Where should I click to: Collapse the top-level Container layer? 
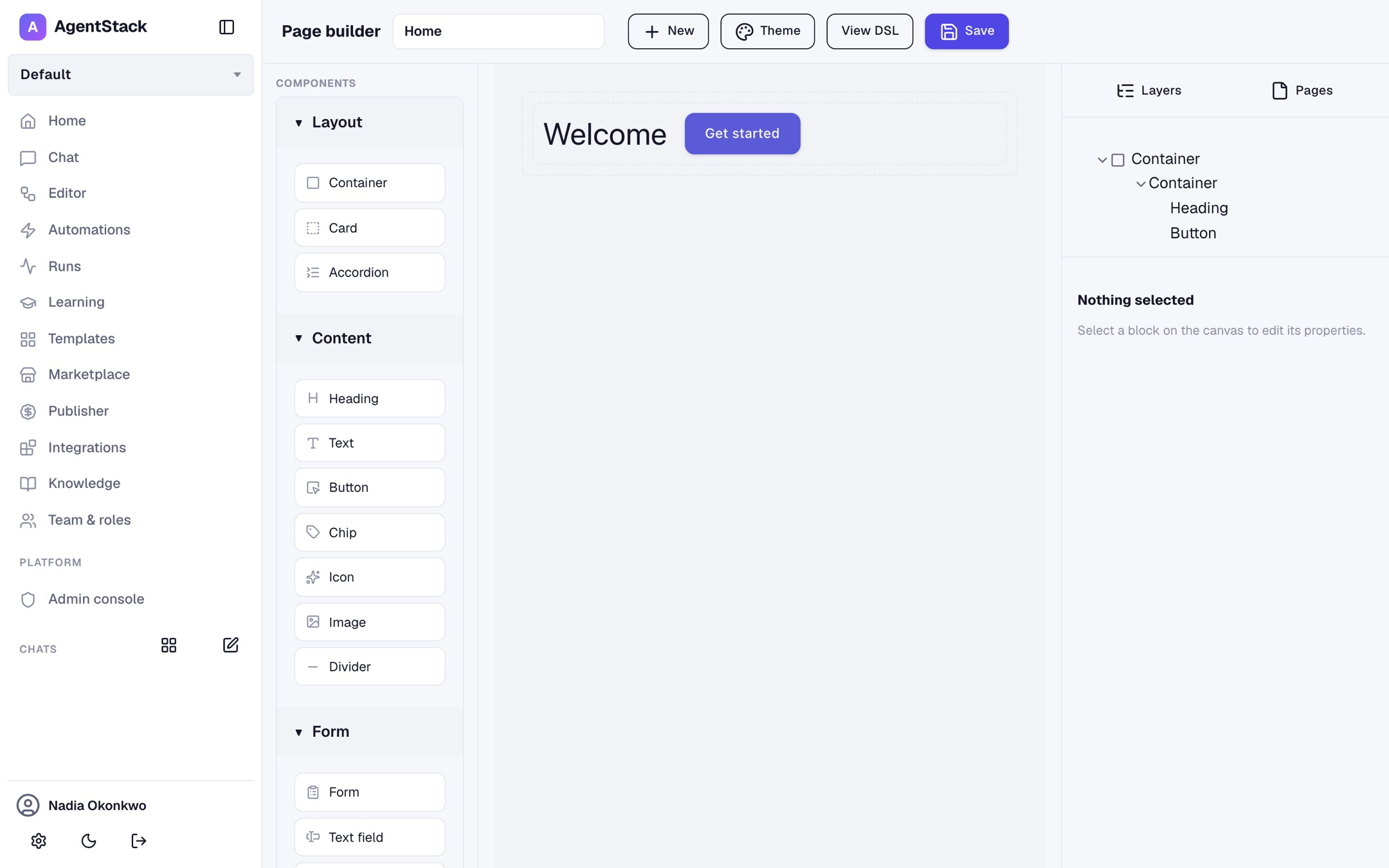(x=1102, y=159)
